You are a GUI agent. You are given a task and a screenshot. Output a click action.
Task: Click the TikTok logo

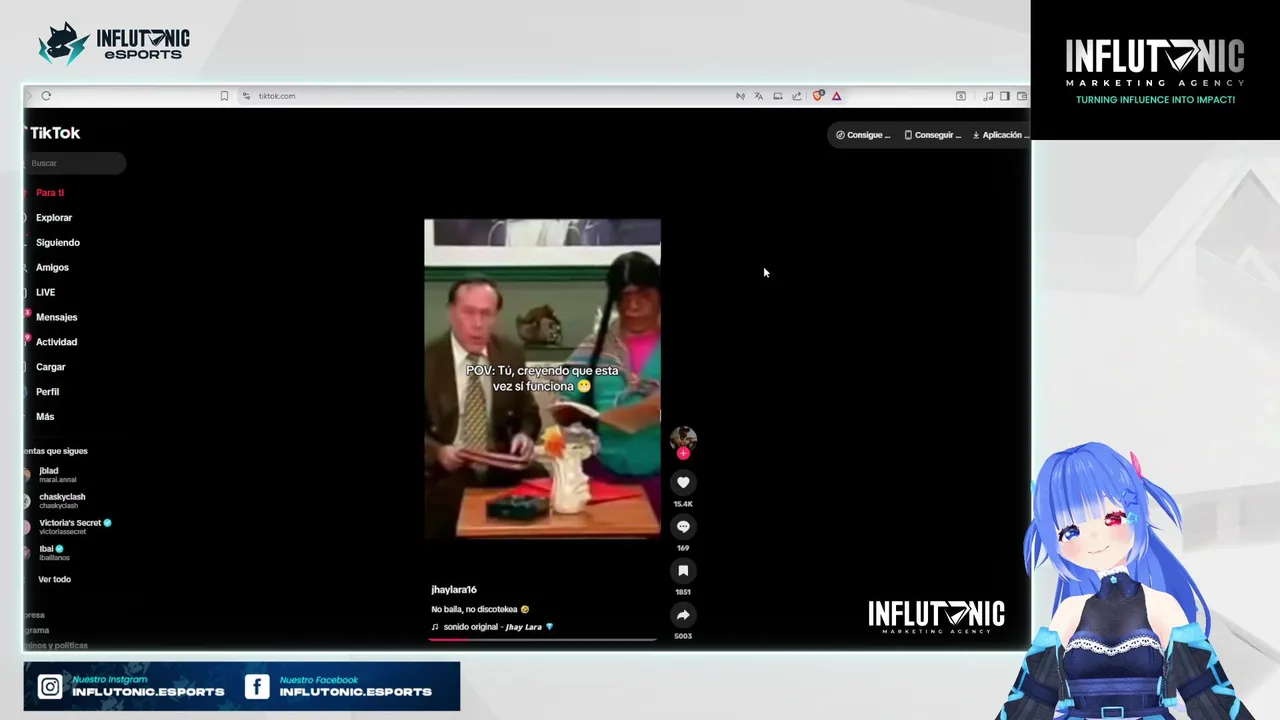pos(54,133)
